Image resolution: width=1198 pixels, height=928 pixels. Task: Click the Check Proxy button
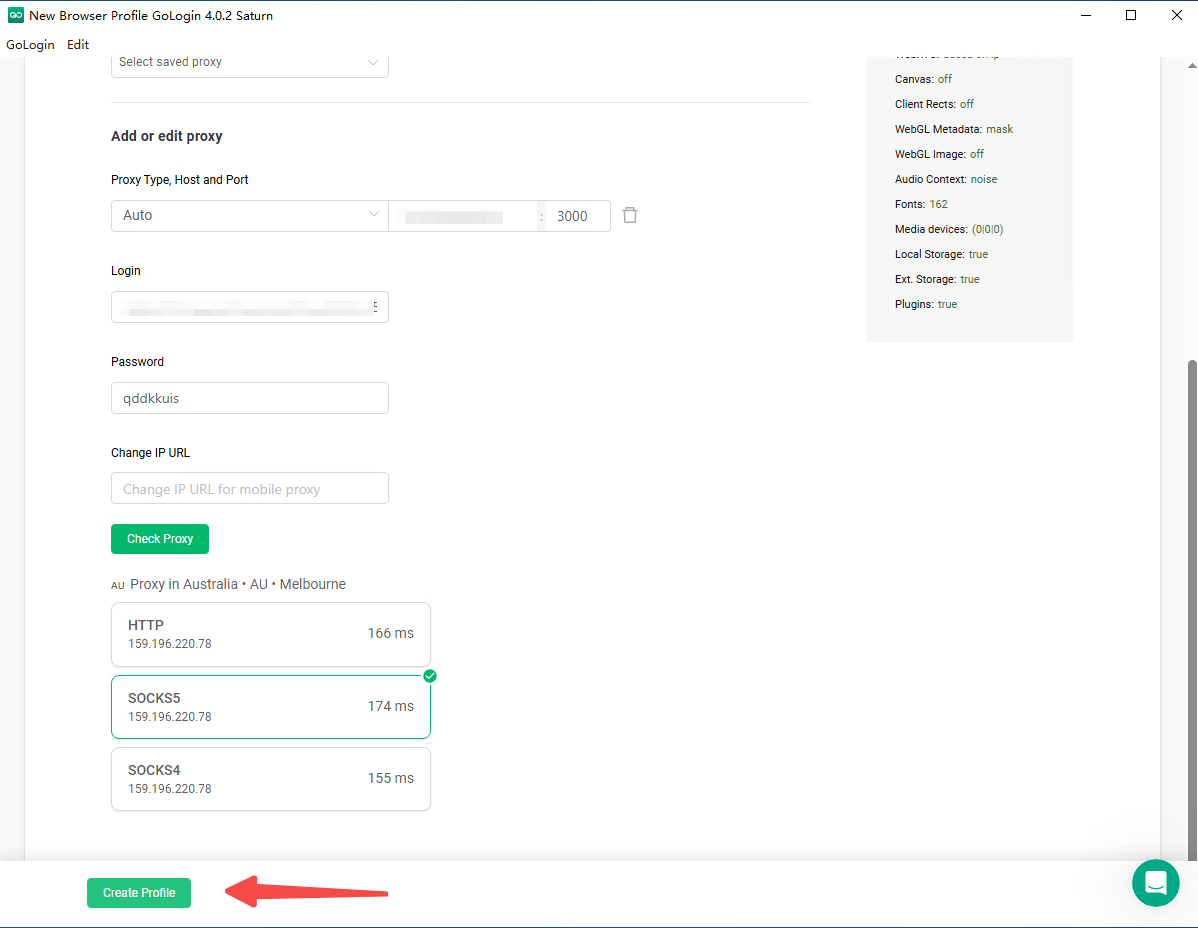[x=160, y=539]
